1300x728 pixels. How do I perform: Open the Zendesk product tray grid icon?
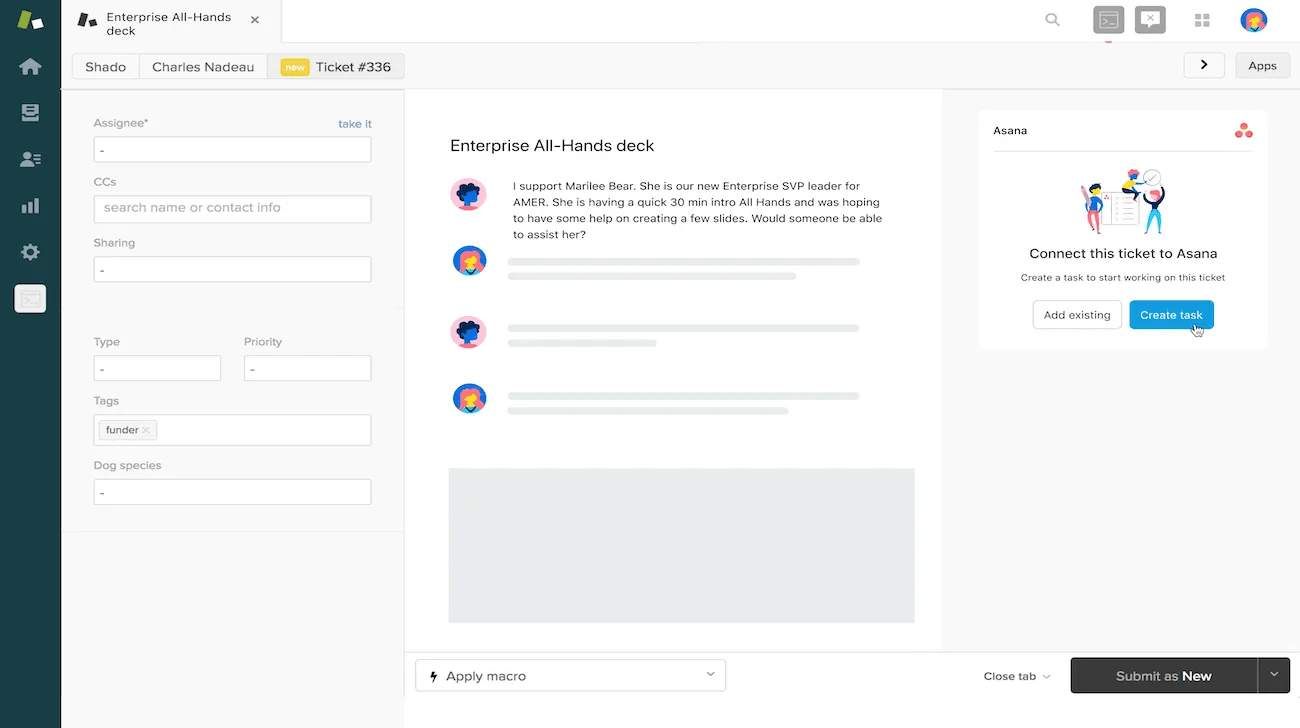tap(1202, 19)
